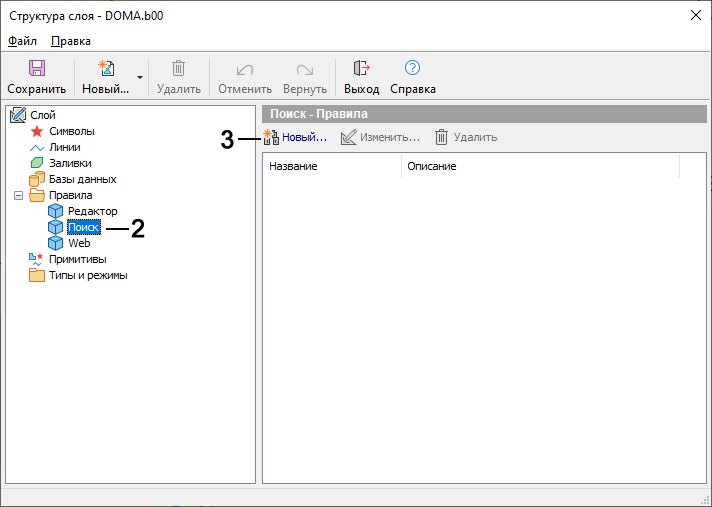
Task: Select the Типы и режимы folder
Action: point(88,275)
